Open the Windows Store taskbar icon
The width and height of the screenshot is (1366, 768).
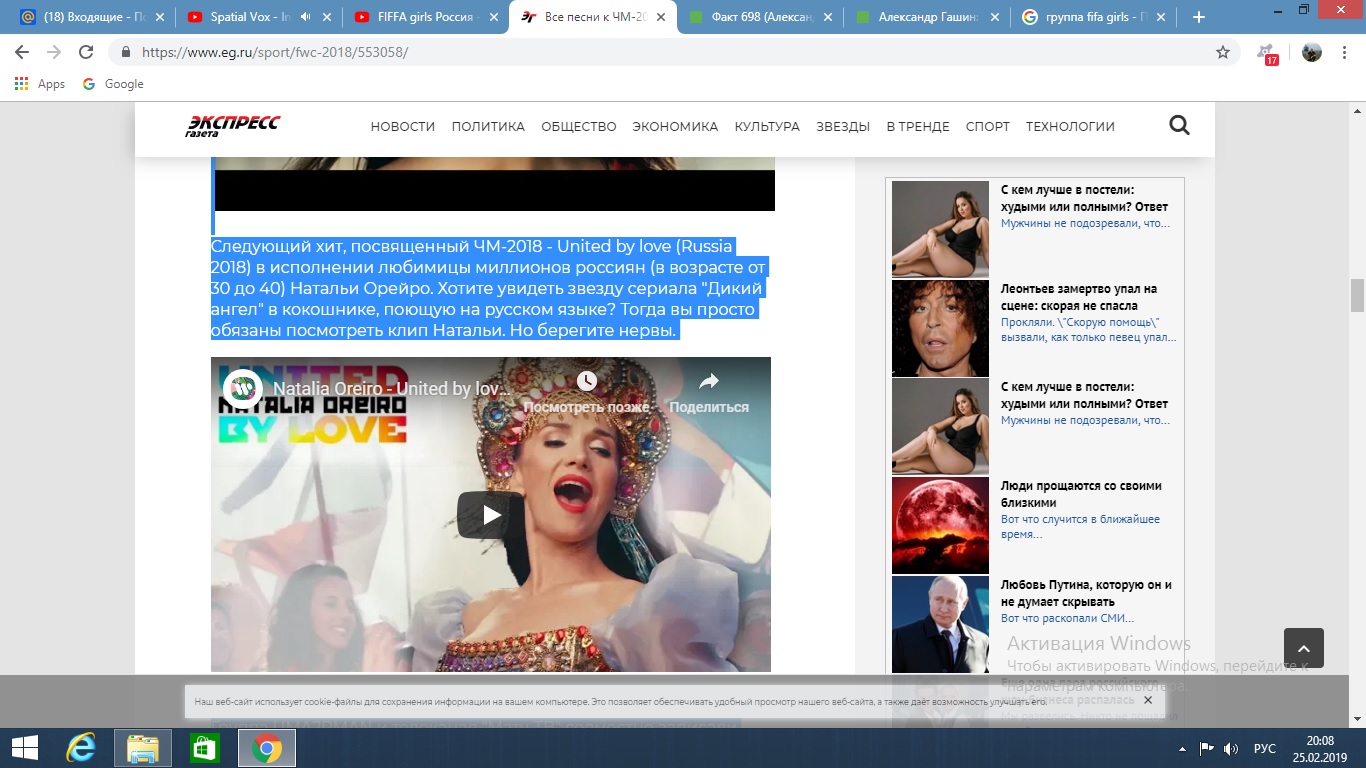click(x=205, y=748)
